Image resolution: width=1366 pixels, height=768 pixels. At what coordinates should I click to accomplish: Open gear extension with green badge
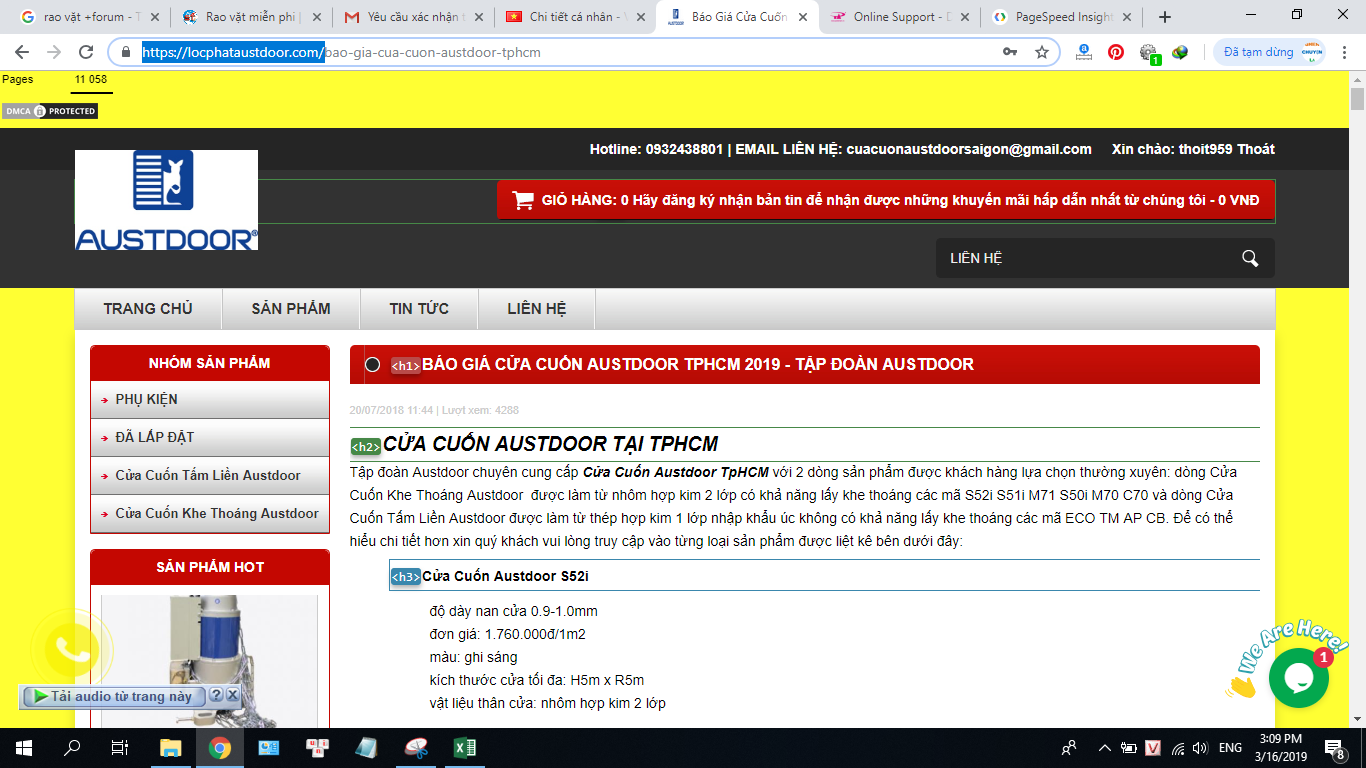point(1148,53)
